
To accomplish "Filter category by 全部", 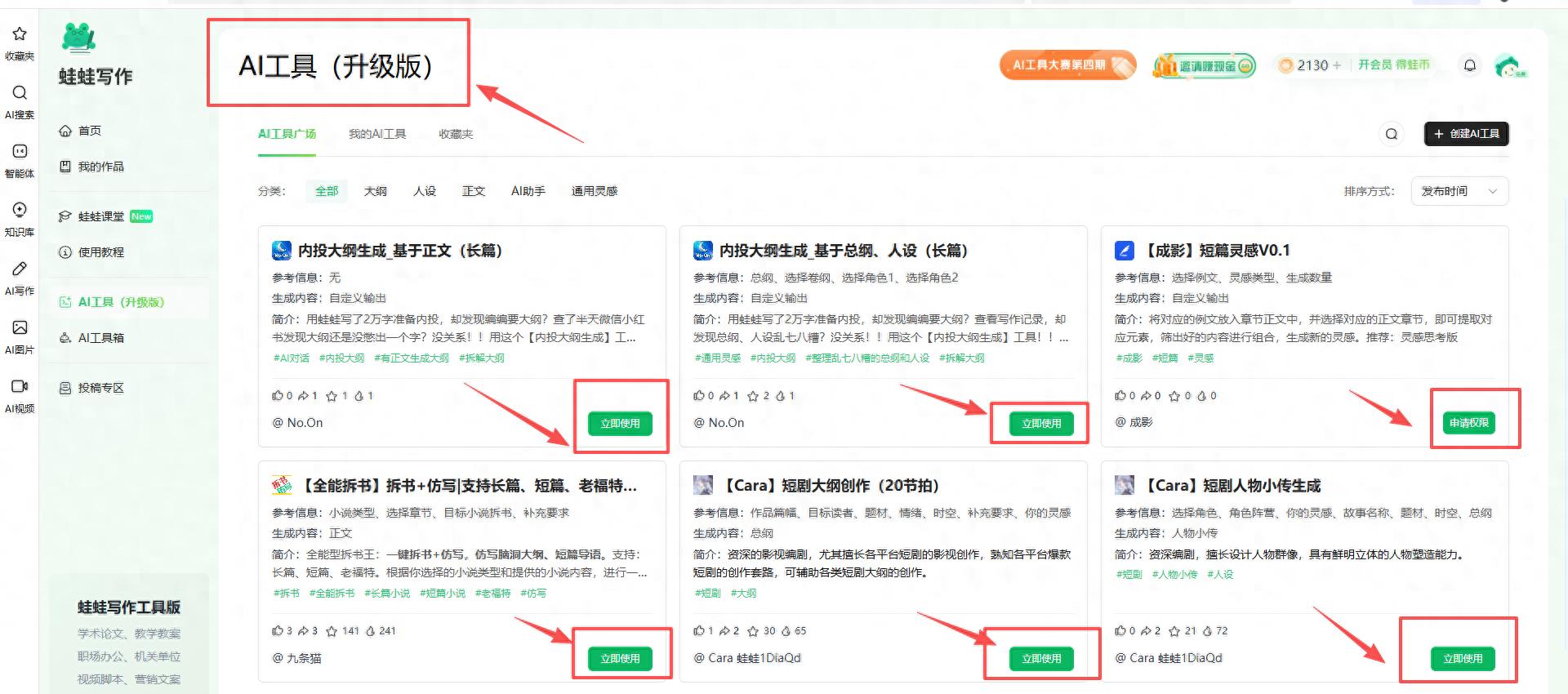I will (x=327, y=191).
